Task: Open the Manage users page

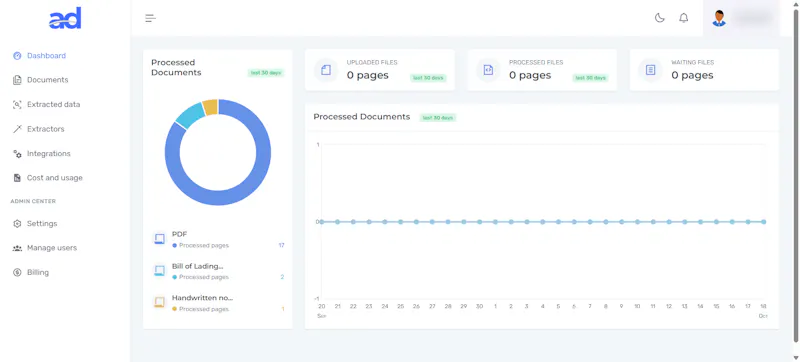Action: 52,248
